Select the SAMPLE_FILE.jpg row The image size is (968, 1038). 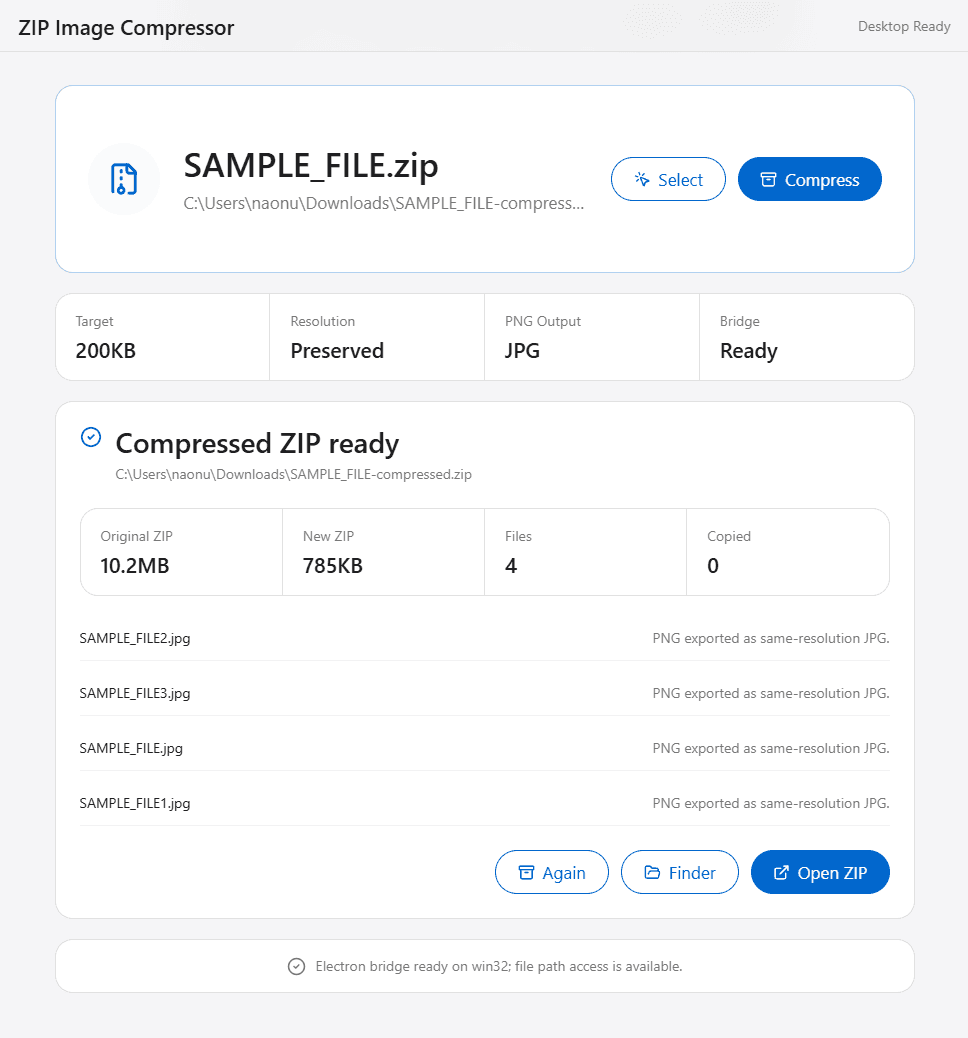point(485,748)
